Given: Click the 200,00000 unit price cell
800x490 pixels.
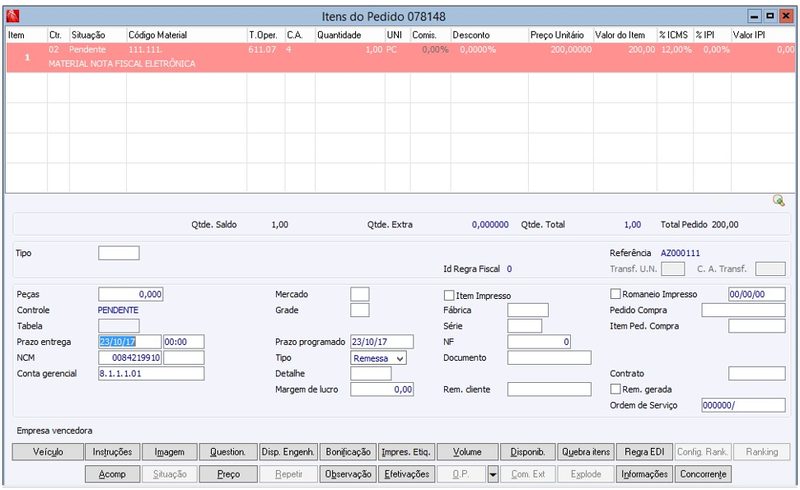Looking at the screenshot, I should click(x=571, y=50).
